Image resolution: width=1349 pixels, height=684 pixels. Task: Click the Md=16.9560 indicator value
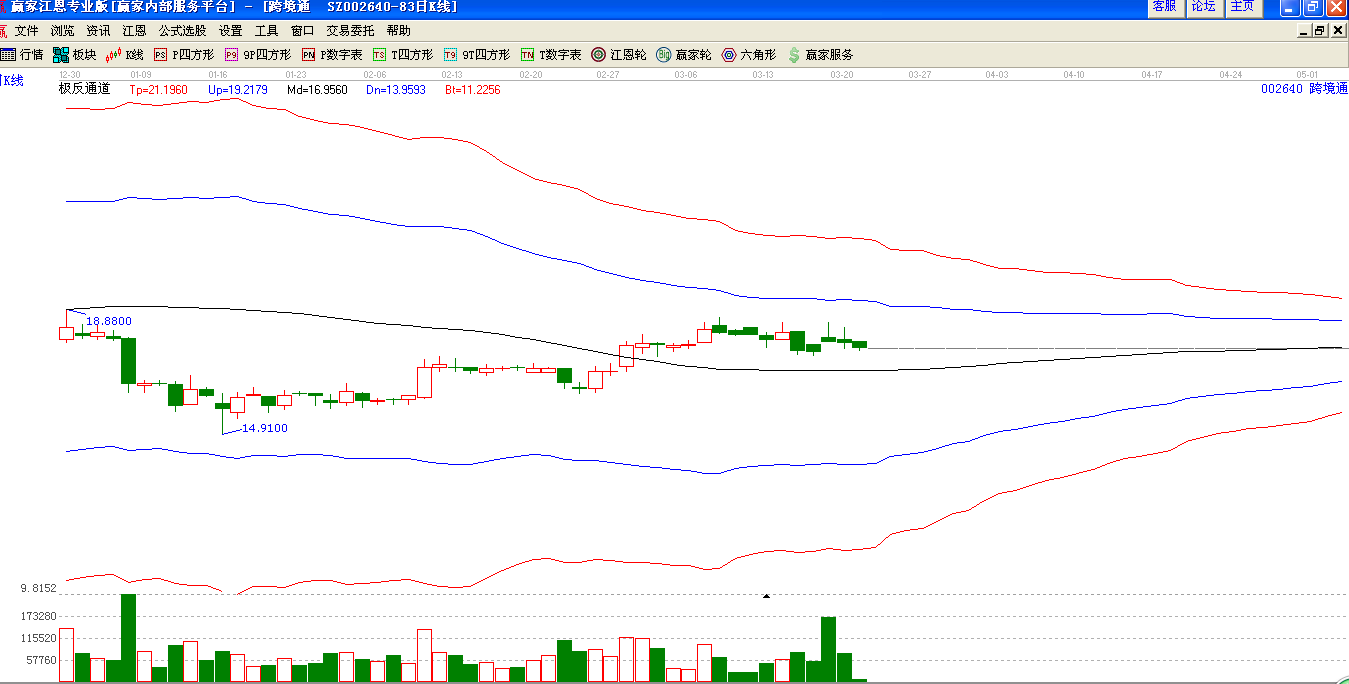[x=317, y=89]
